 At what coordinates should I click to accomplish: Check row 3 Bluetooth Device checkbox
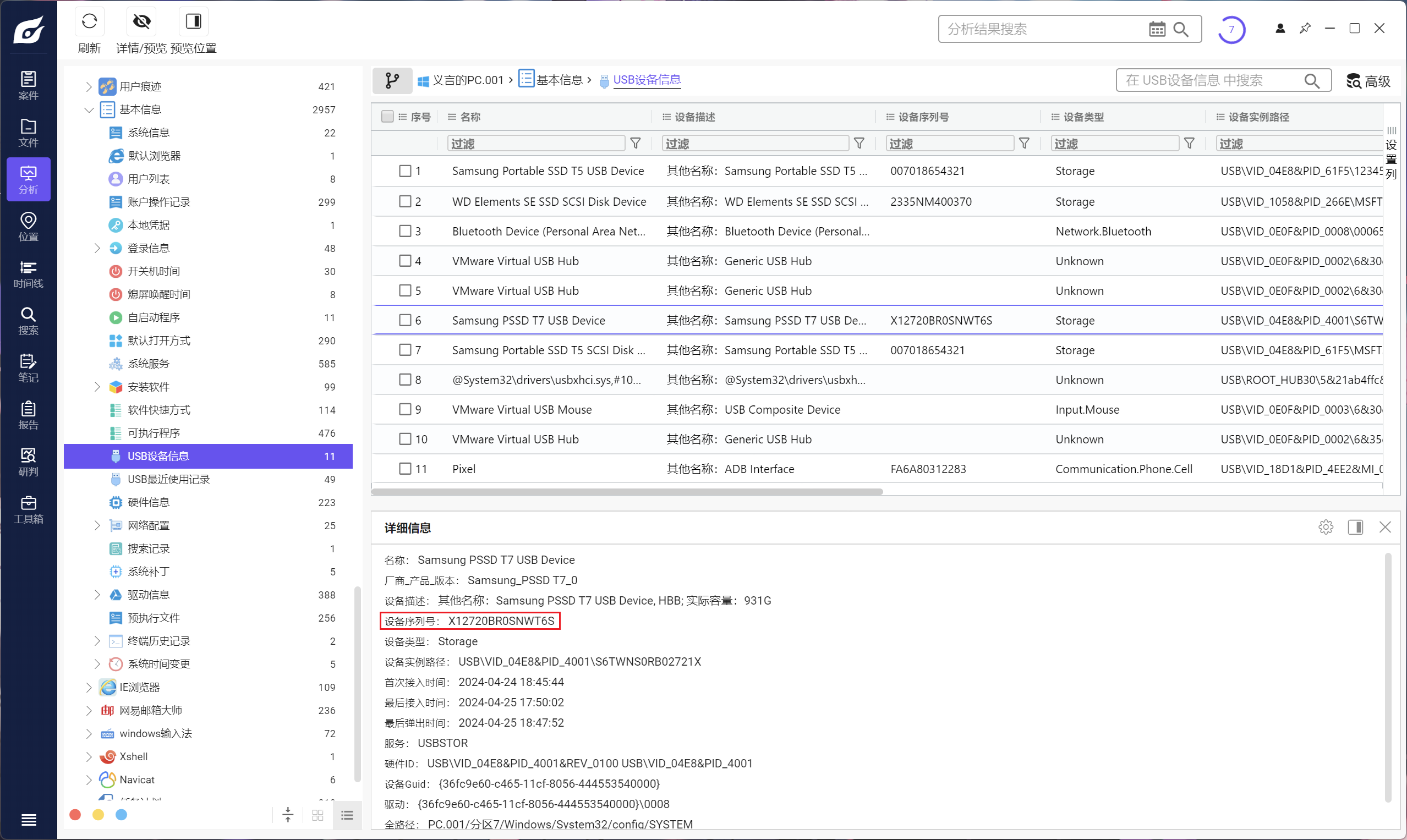point(405,231)
